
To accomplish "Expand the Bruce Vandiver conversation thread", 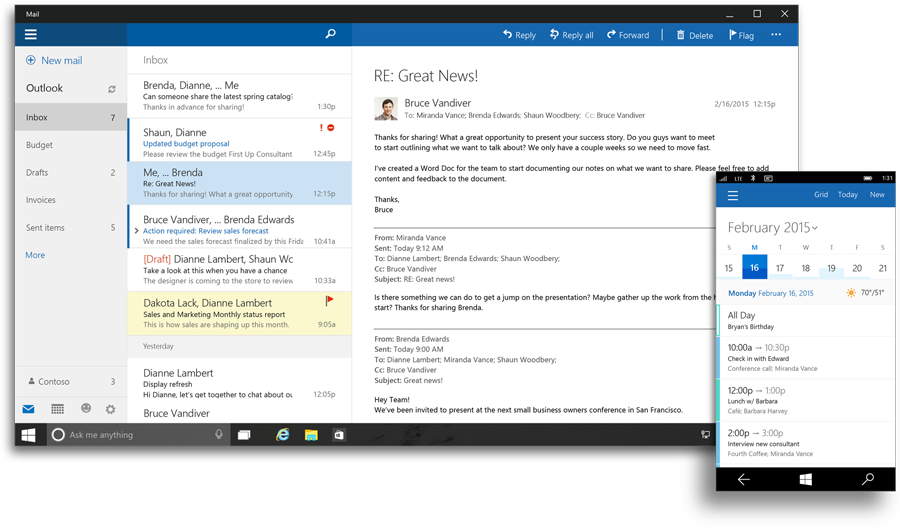I will 136,231.
